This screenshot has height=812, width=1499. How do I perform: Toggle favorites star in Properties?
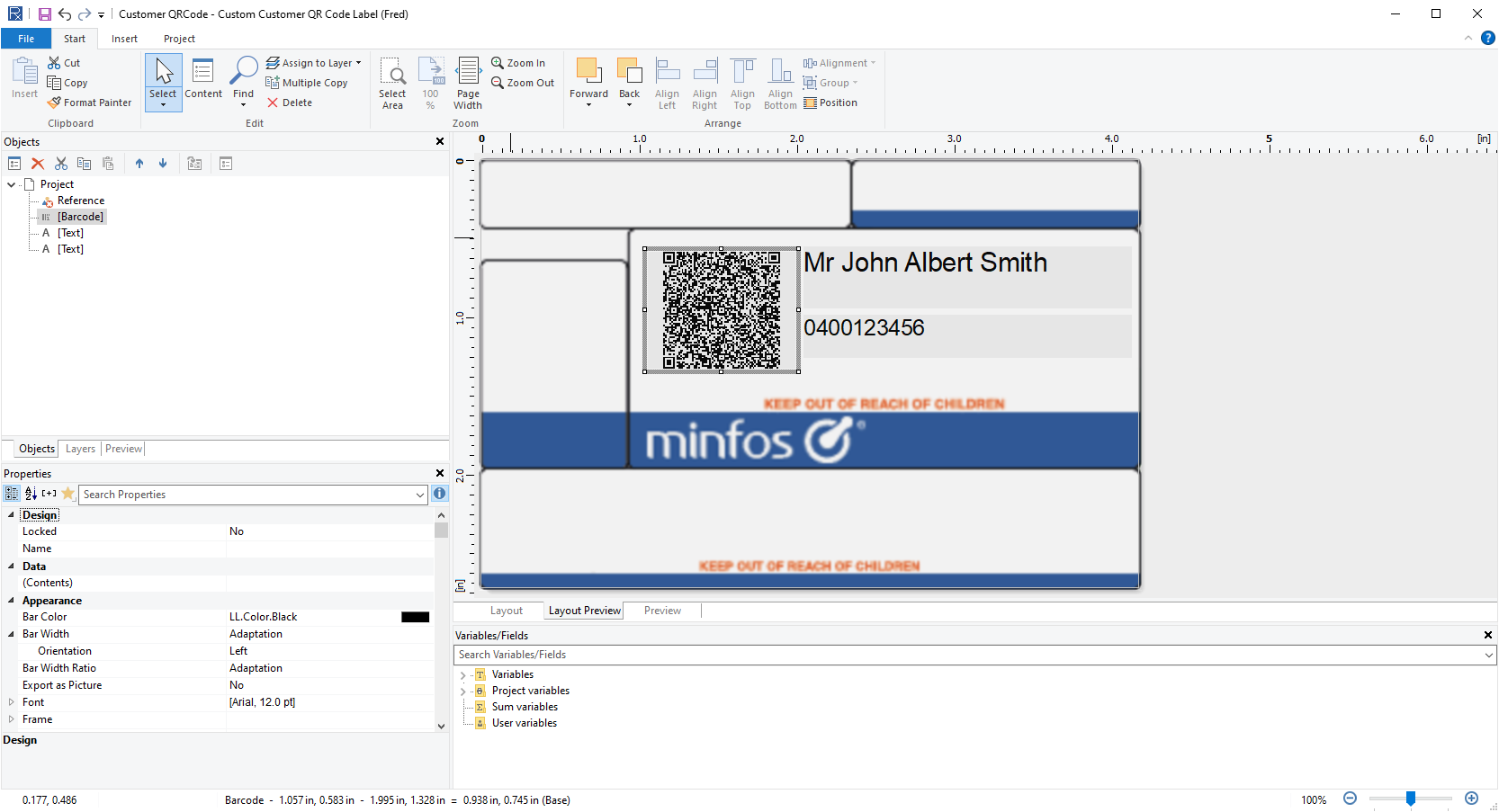[x=67, y=494]
